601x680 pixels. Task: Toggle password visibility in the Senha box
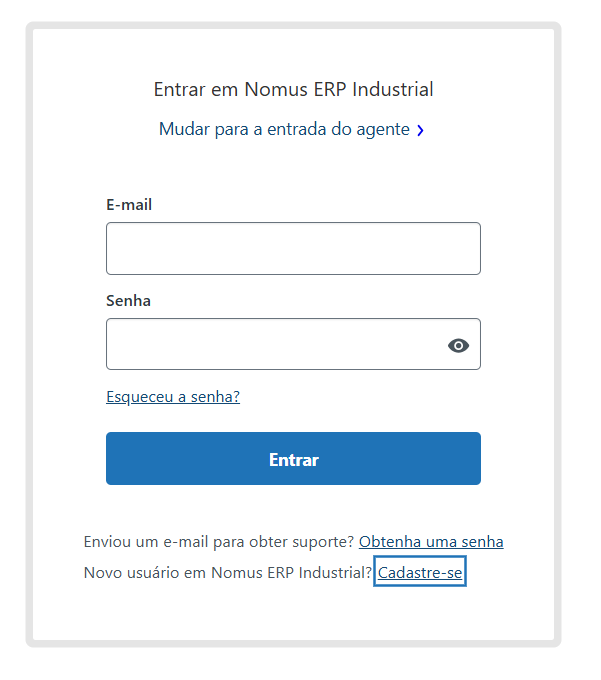(458, 346)
